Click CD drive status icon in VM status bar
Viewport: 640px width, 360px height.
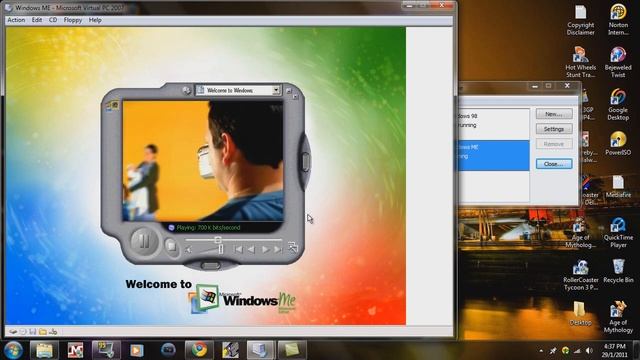click(23, 332)
